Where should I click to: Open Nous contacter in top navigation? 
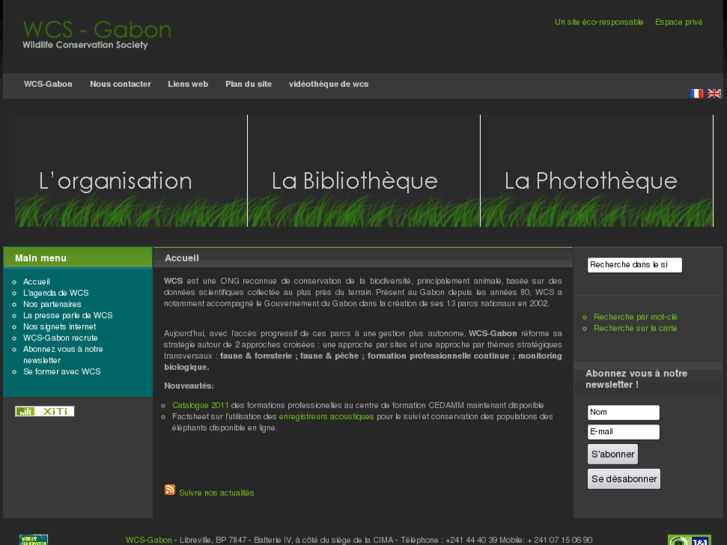tap(120, 84)
